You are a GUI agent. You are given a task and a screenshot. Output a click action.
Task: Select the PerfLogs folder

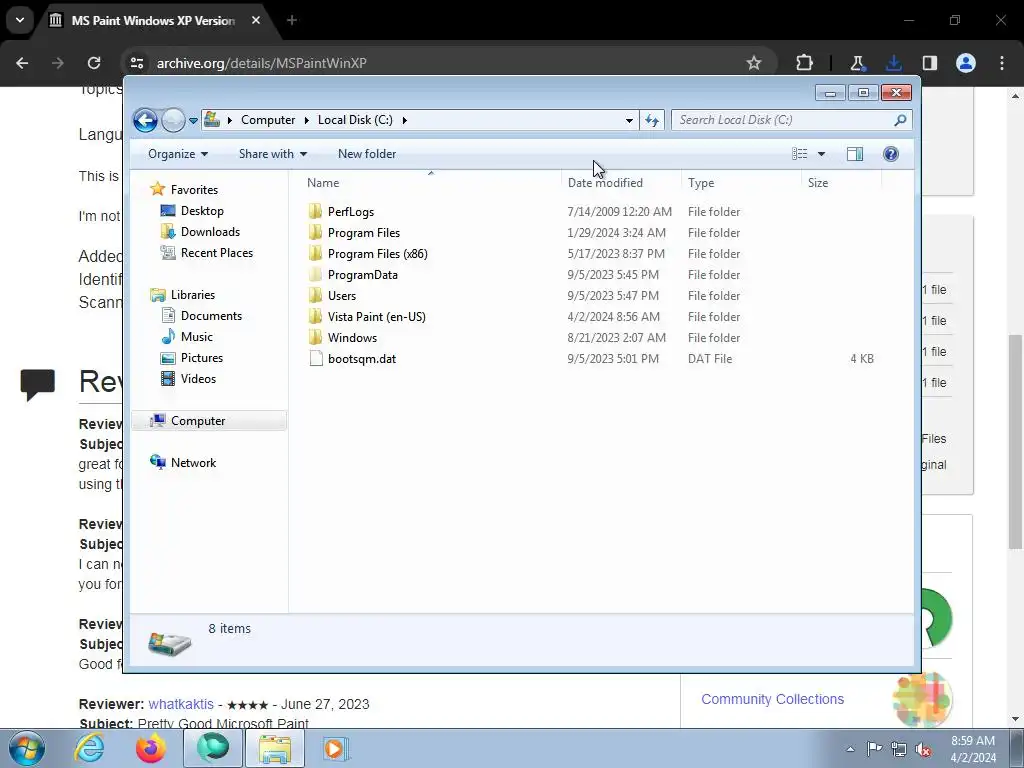[351, 212]
